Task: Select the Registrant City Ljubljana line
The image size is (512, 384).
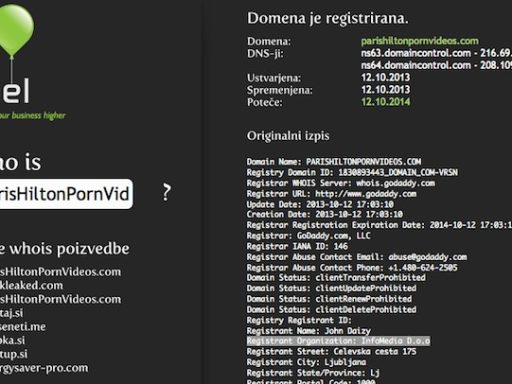Action: [x=306, y=362]
